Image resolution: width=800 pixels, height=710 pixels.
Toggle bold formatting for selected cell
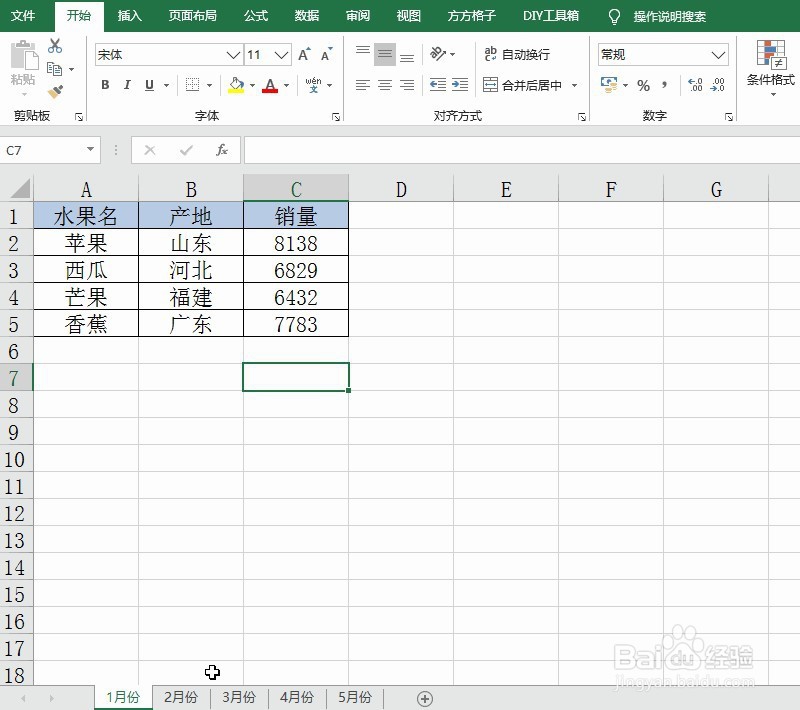(x=105, y=86)
